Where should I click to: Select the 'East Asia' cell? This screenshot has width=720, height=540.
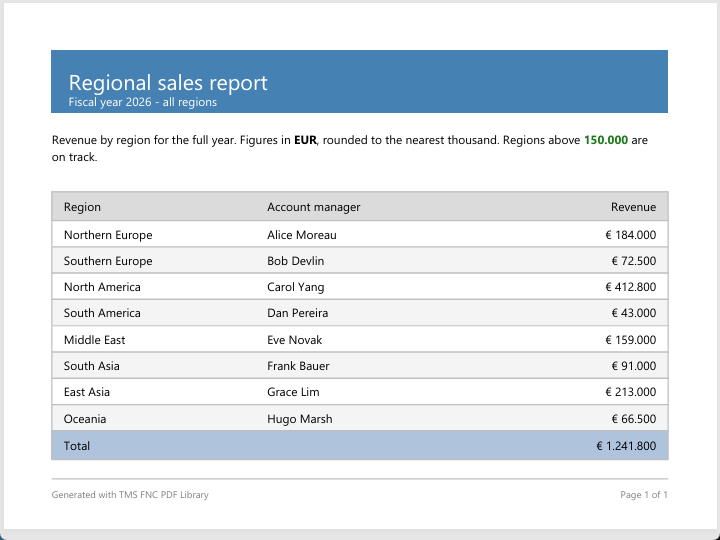[87, 392]
